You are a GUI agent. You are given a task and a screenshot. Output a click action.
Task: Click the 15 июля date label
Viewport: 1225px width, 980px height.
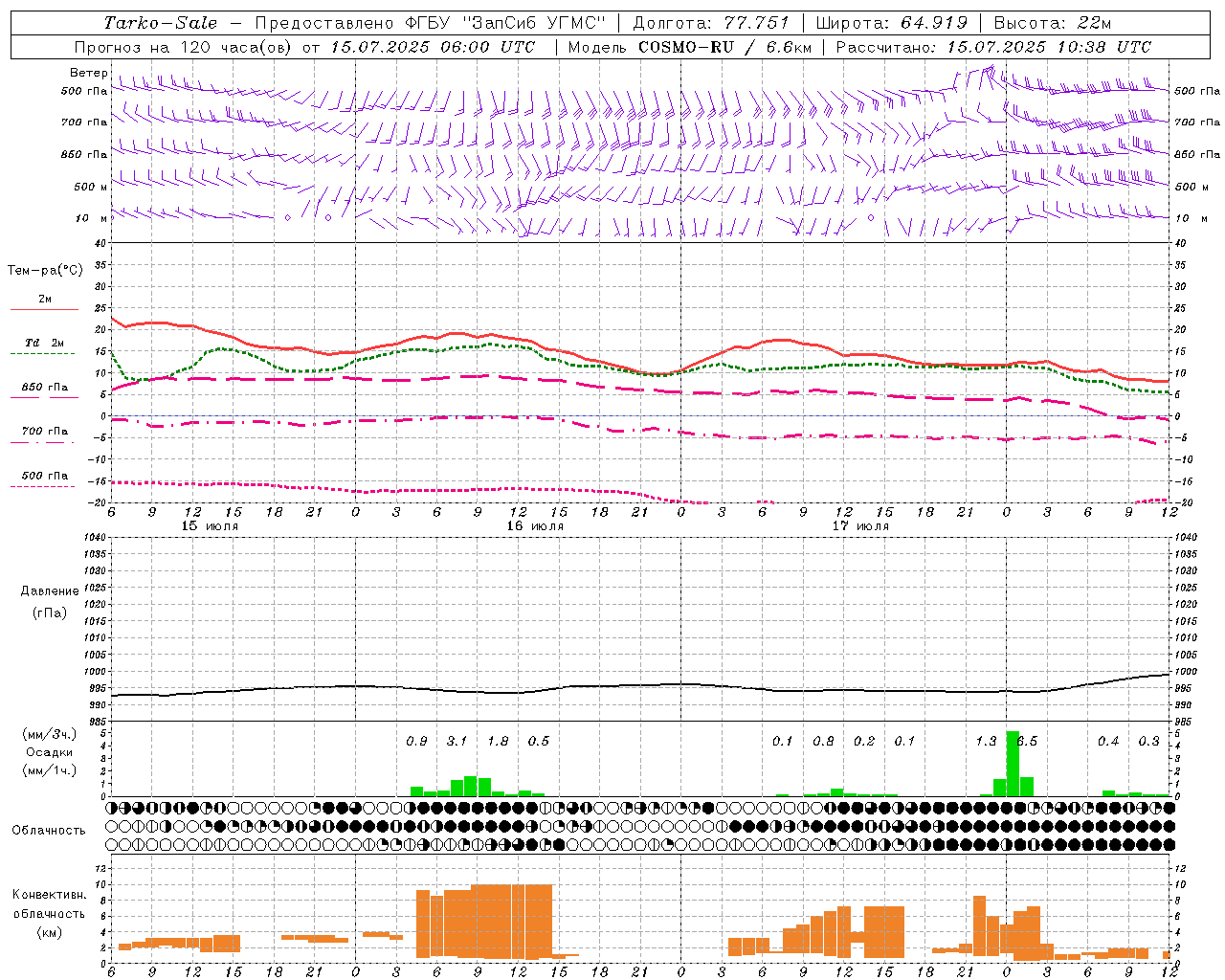[x=210, y=525]
